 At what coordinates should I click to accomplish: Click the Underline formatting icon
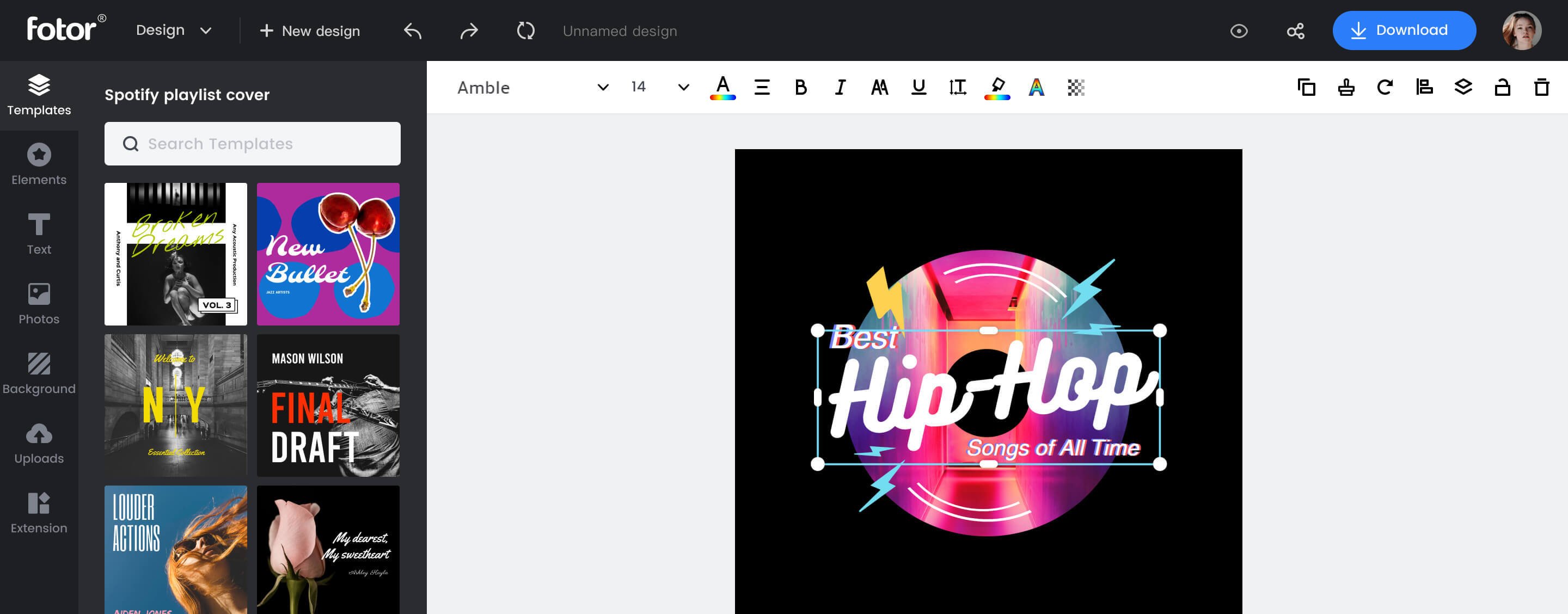pyautogui.click(x=918, y=87)
